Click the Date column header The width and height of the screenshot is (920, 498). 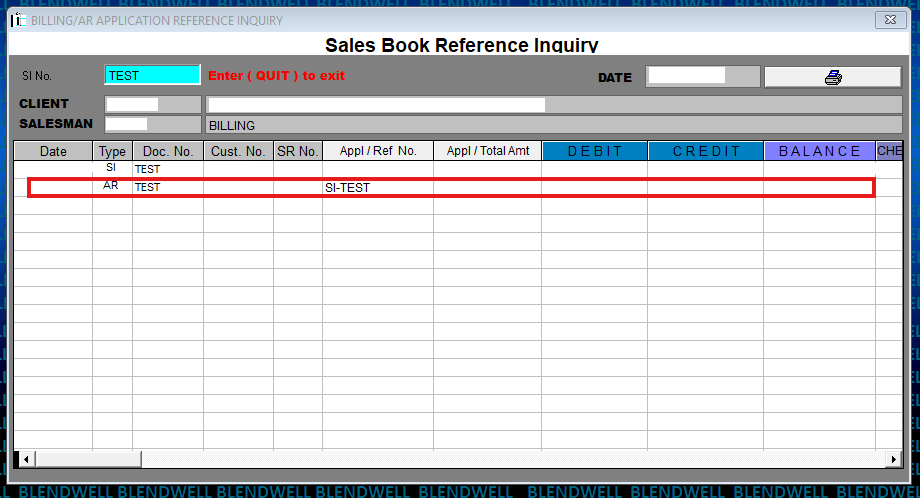point(53,151)
